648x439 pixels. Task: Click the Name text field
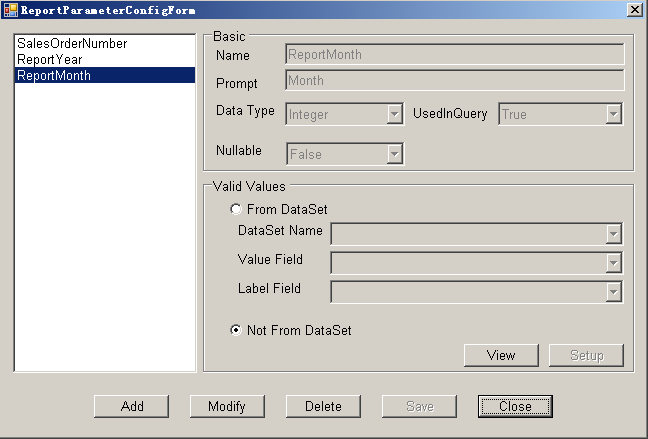click(x=454, y=55)
